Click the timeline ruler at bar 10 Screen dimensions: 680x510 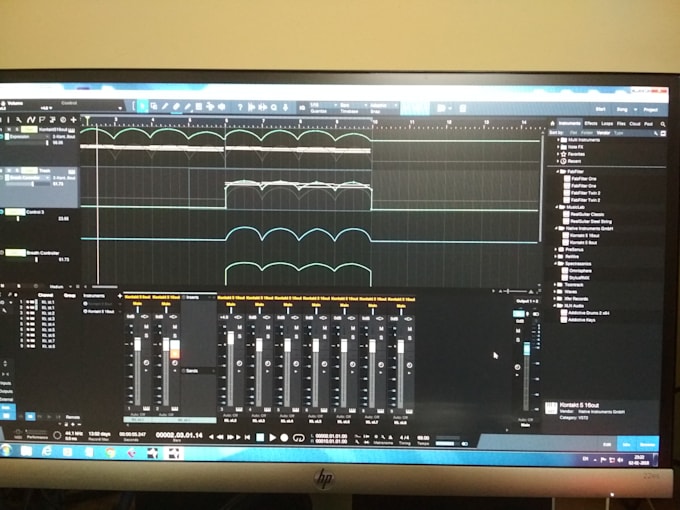(x=374, y=123)
